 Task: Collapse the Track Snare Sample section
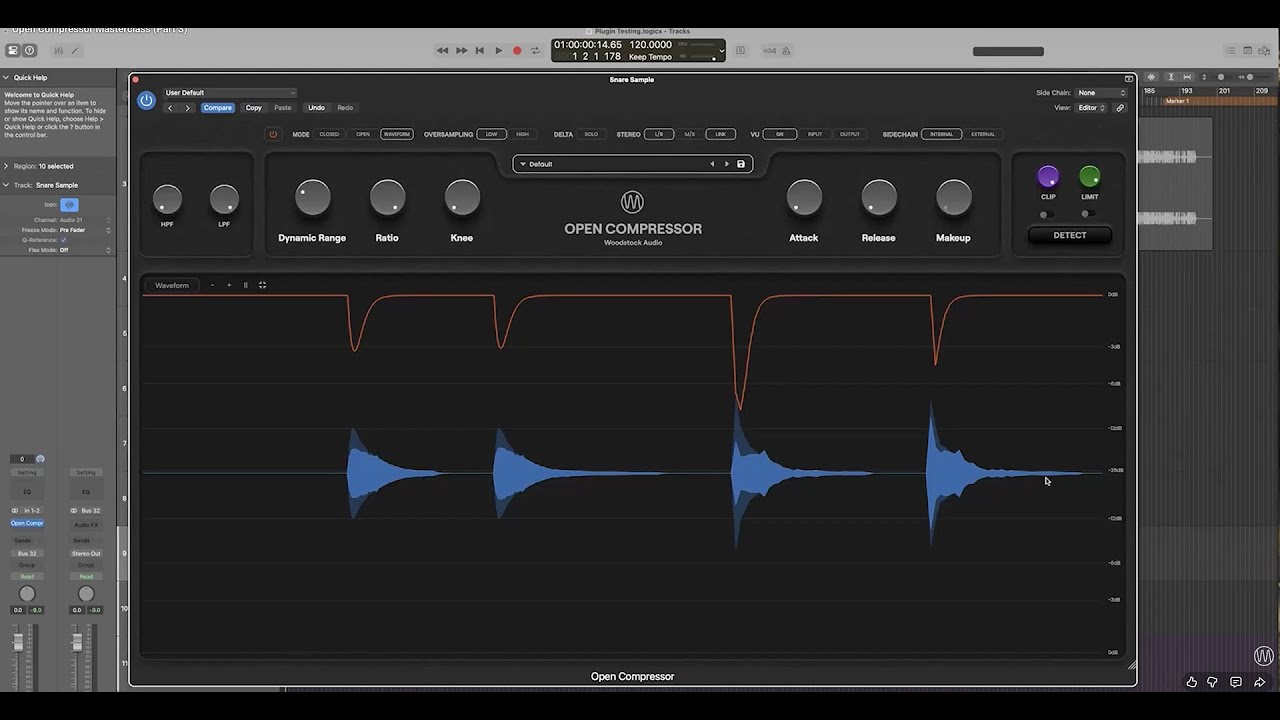coord(5,185)
